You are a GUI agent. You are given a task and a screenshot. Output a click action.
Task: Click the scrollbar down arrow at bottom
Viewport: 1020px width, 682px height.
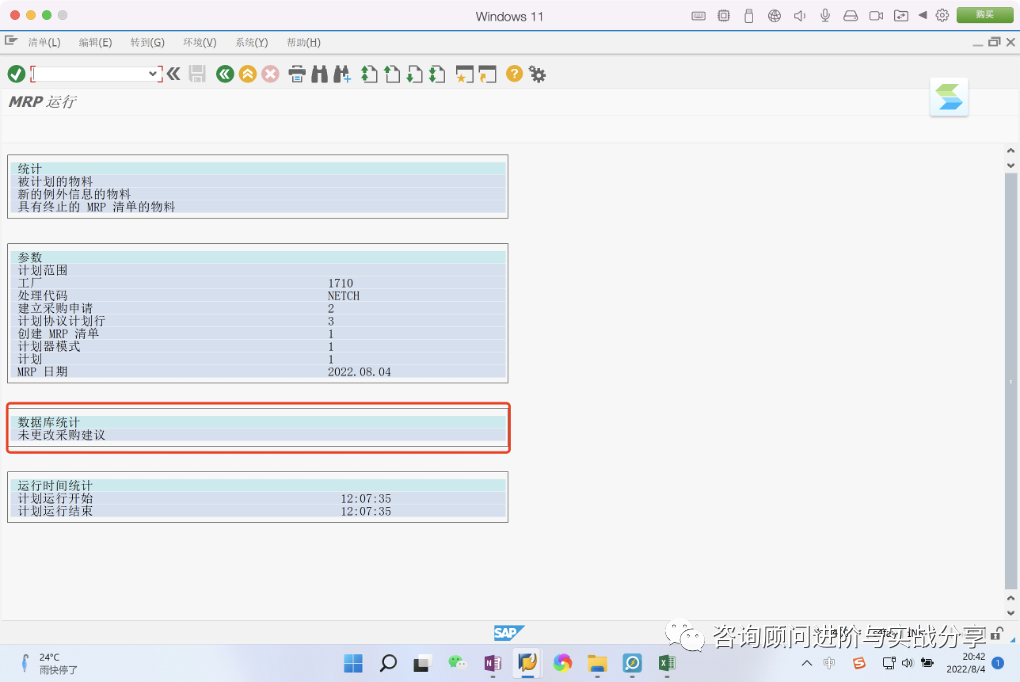pyautogui.click(x=1010, y=612)
